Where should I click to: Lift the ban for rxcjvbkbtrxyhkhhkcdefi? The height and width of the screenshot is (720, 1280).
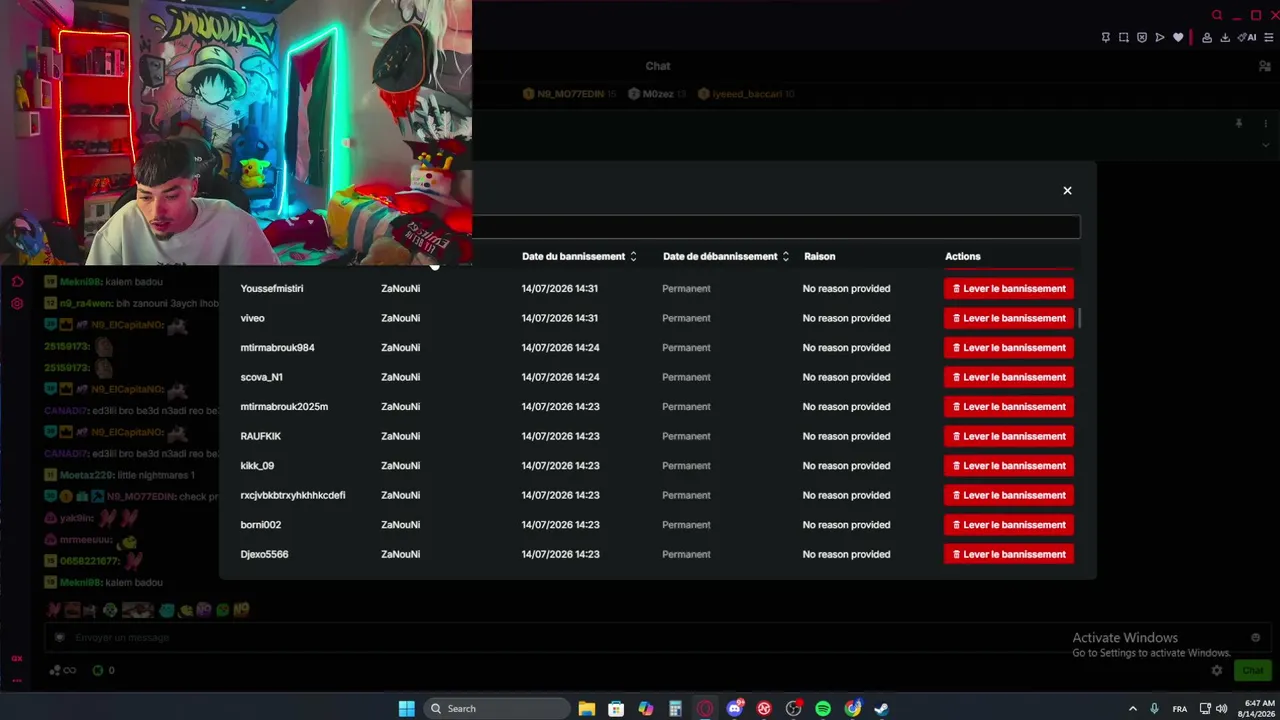[x=1009, y=495]
